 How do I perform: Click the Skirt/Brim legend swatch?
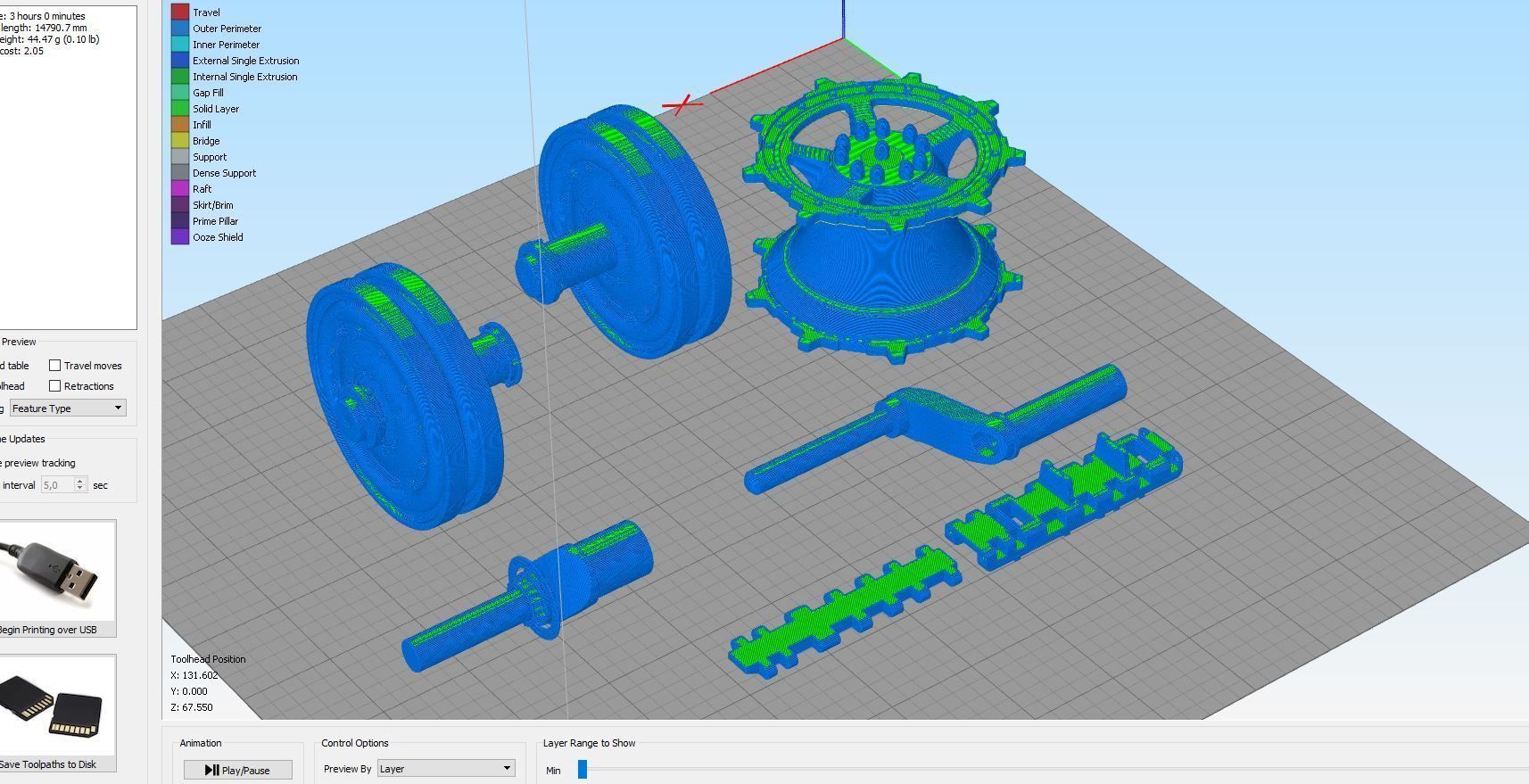(x=179, y=204)
